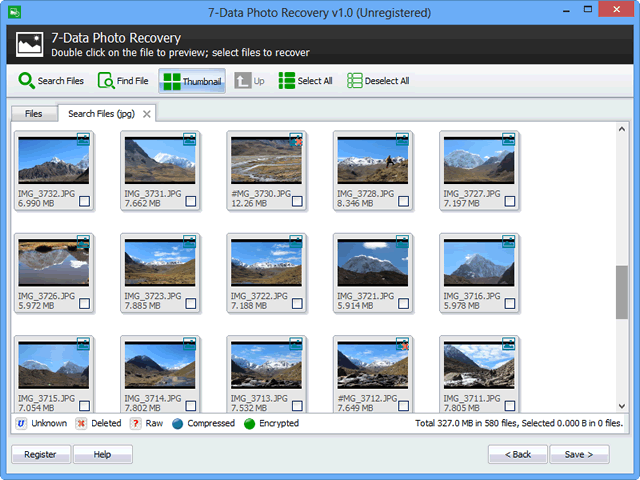Click the Search Files magnifier icon
The width and height of the screenshot is (640, 480).
click(x=27, y=80)
